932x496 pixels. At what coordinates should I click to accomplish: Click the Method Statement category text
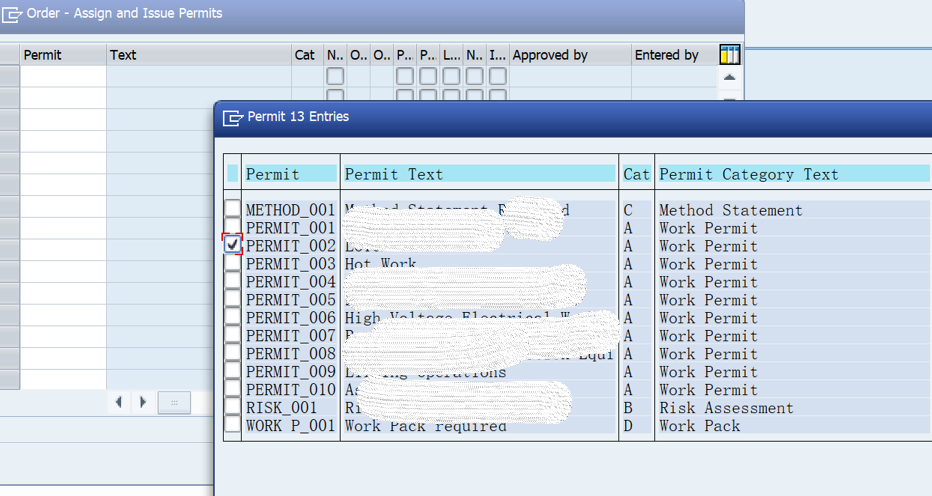point(731,210)
